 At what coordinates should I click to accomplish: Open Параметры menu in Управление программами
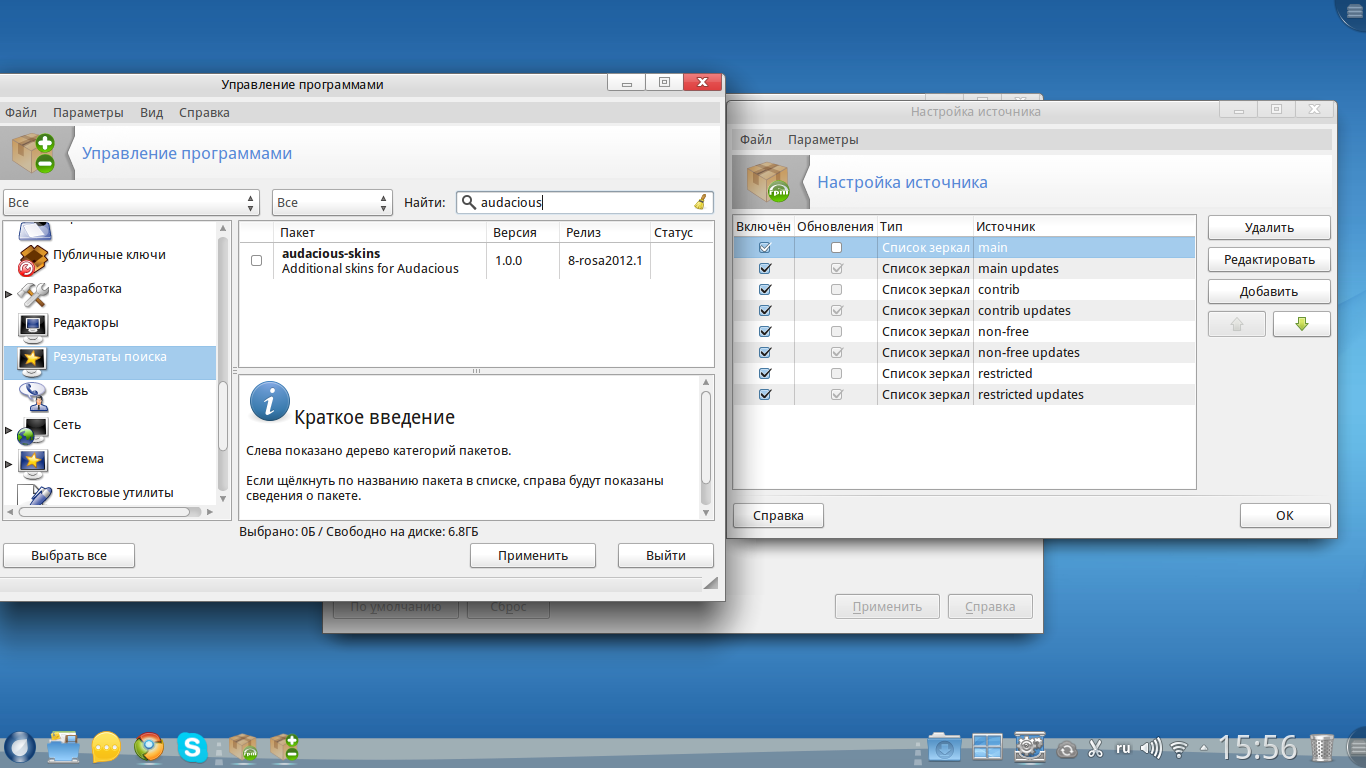88,112
